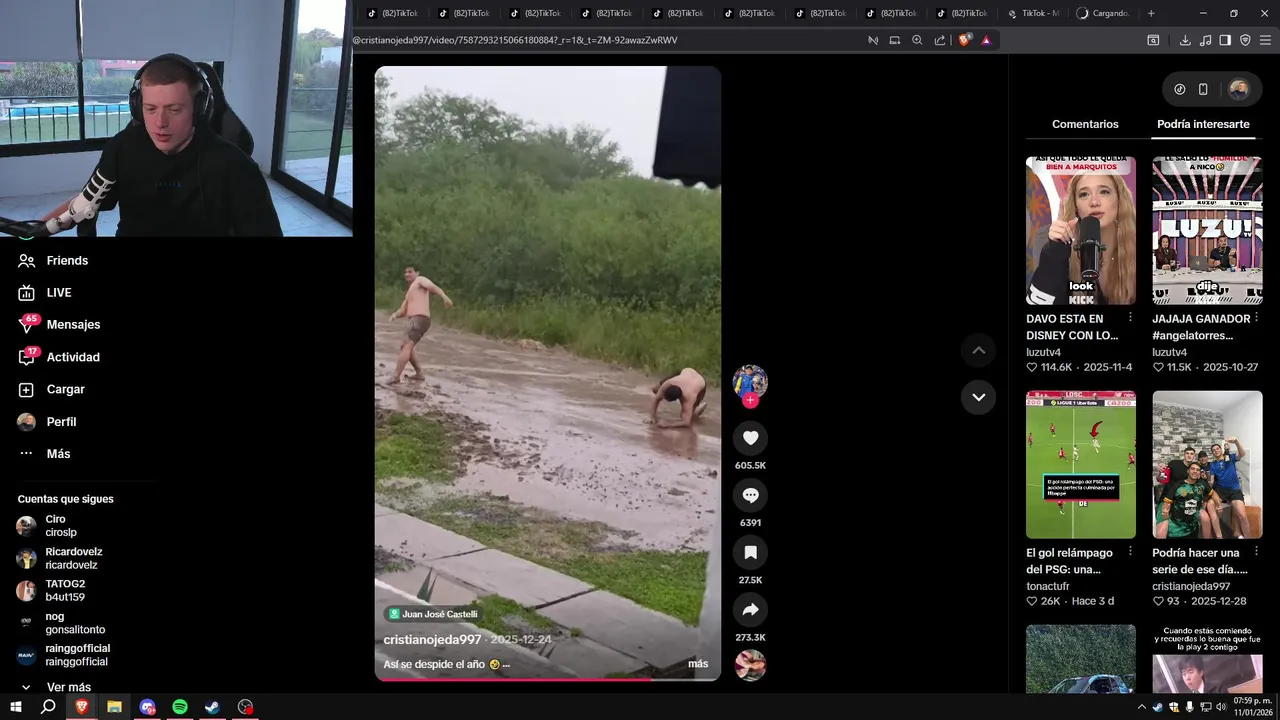The width and height of the screenshot is (1280, 720).
Task: Open the browser hamburger menu
Action: [x=1265, y=40]
